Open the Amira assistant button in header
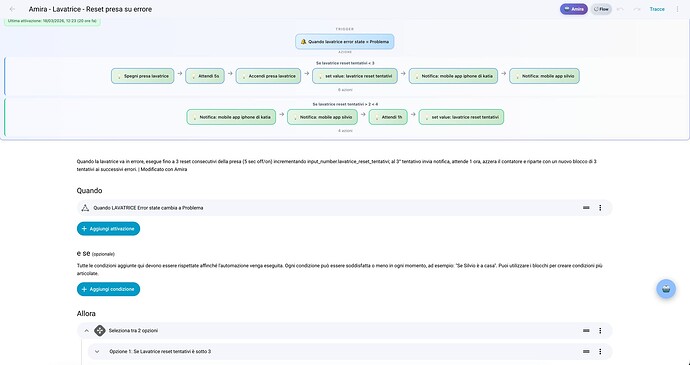Viewport: 690px width, 365px height. coord(573,9)
